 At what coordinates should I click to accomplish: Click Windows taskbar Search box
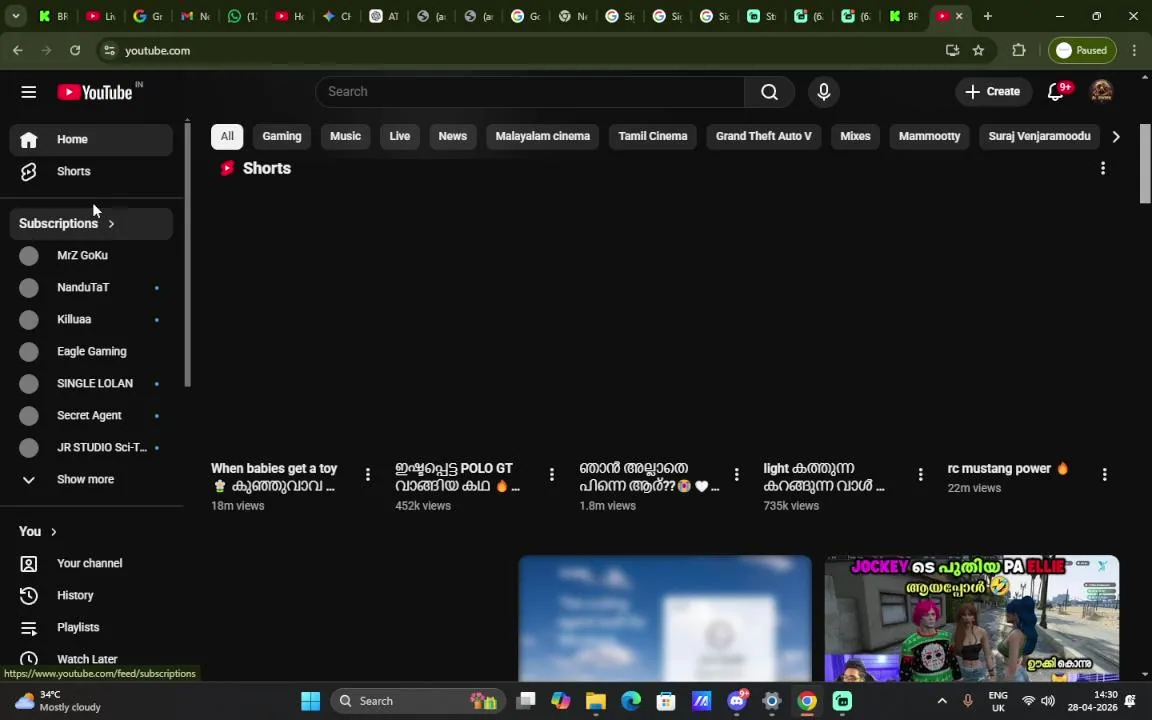(418, 701)
